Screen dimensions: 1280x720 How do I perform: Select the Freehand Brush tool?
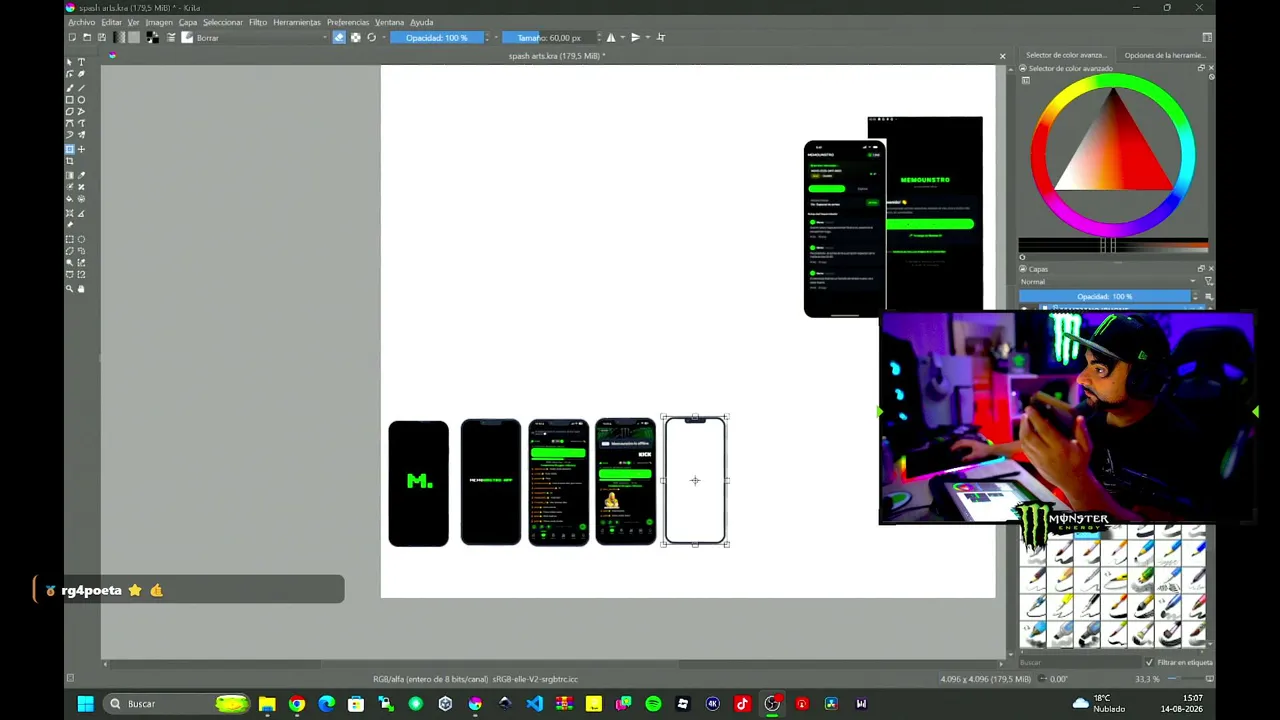(69, 87)
